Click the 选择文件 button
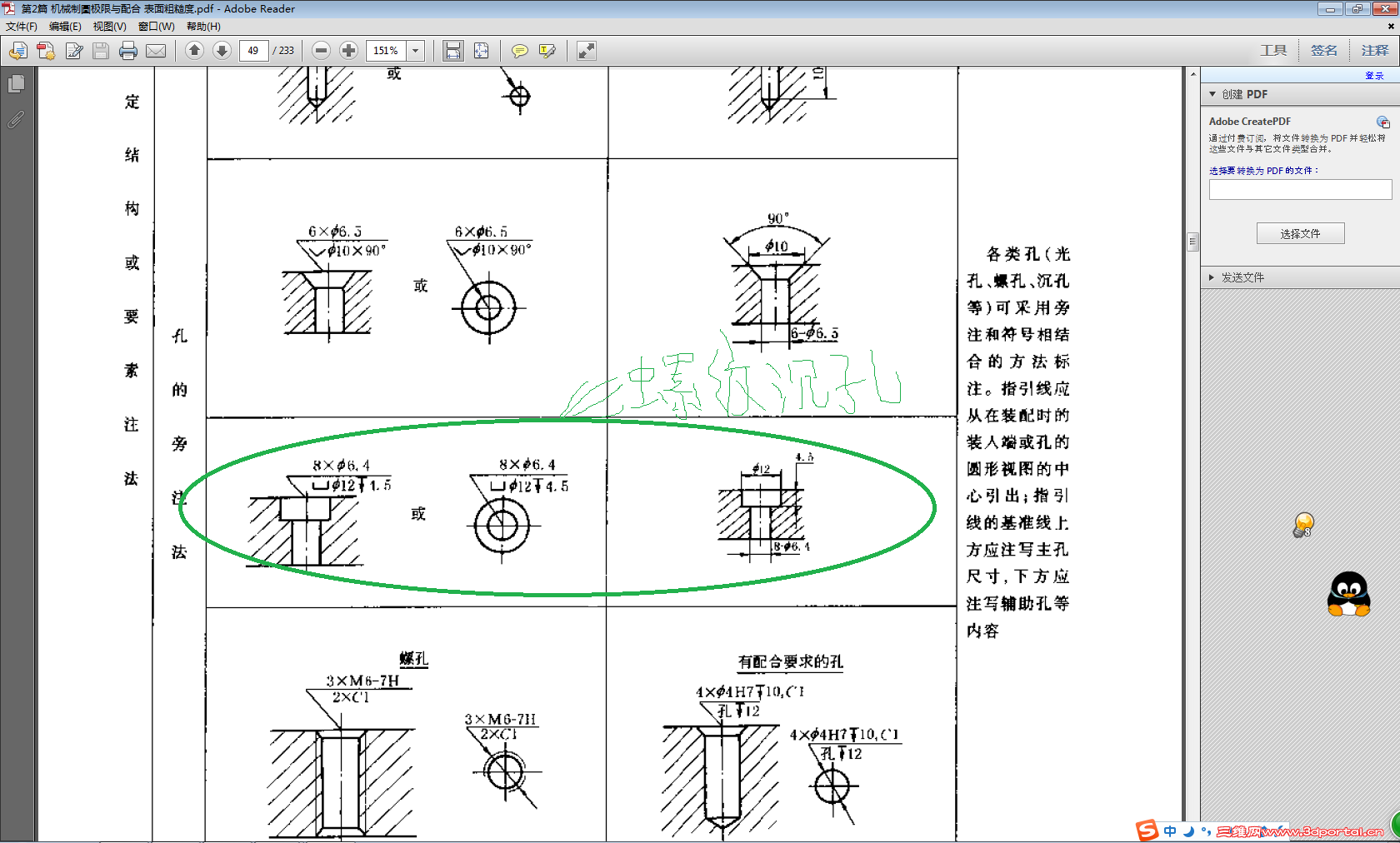Image resolution: width=1400 pixels, height=843 pixels. [1300, 232]
